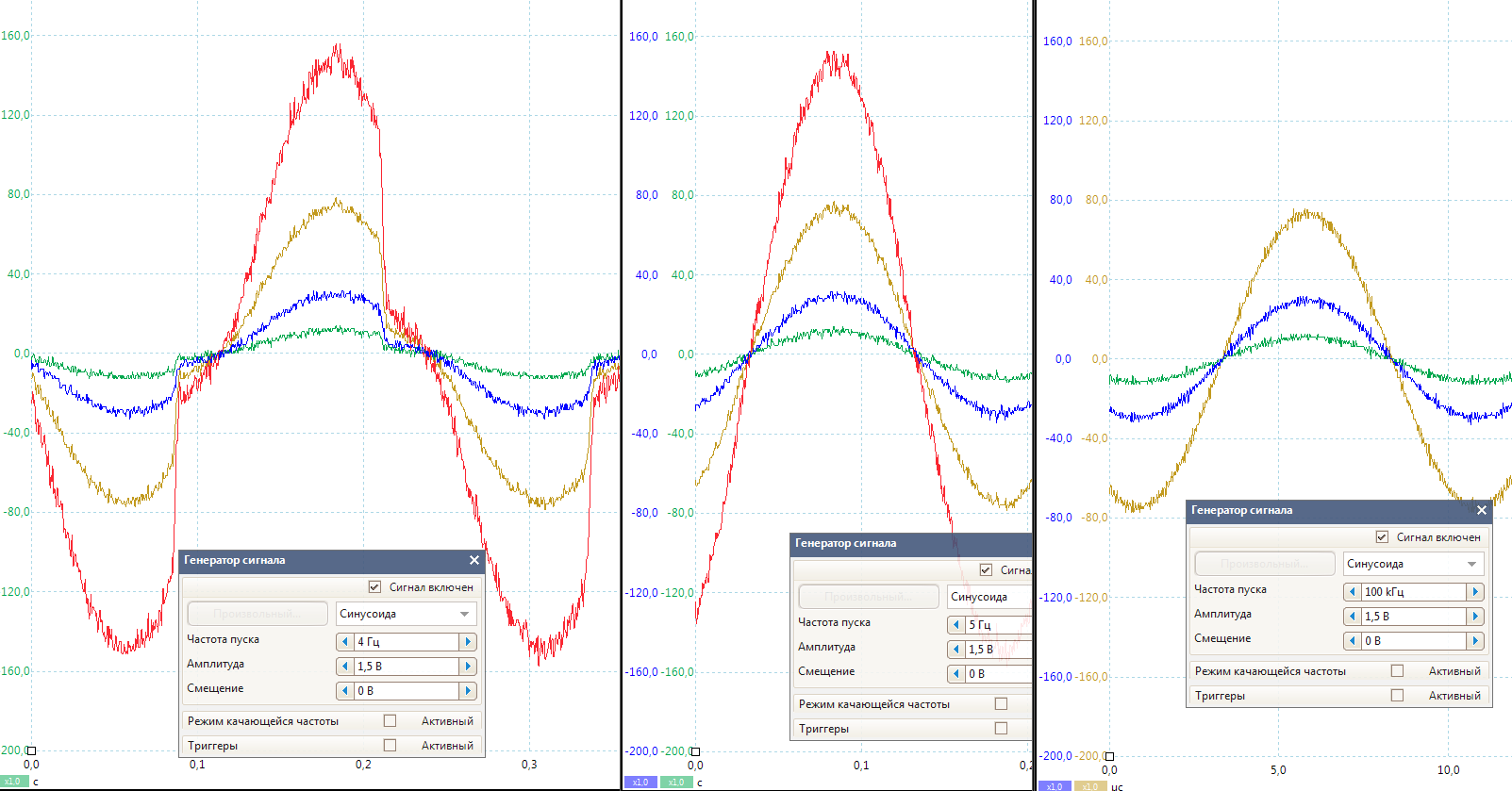1512x791 pixels.
Task: Select the yellow x1.0 scale badge under the right chart
Action: (1089, 785)
